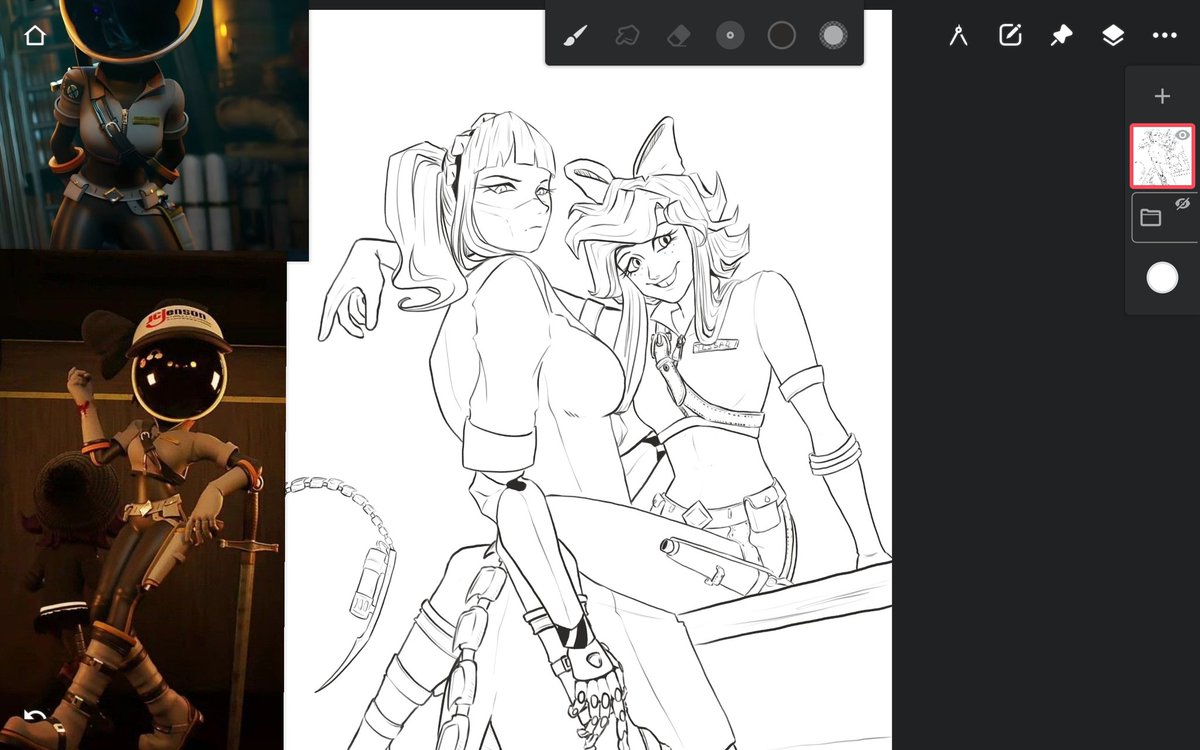Select top helmet character reference image
This screenshot has height=750, width=1200.
tap(154, 125)
